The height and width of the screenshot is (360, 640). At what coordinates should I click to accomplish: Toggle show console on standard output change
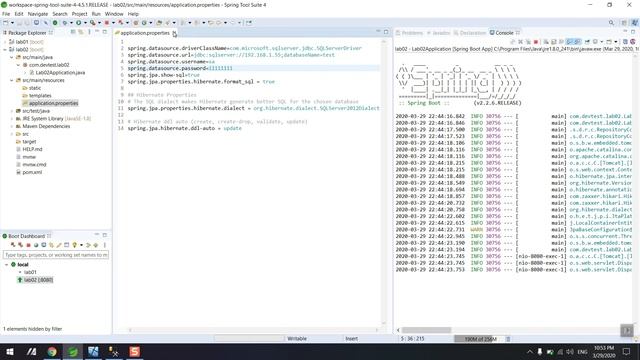tap(569, 42)
